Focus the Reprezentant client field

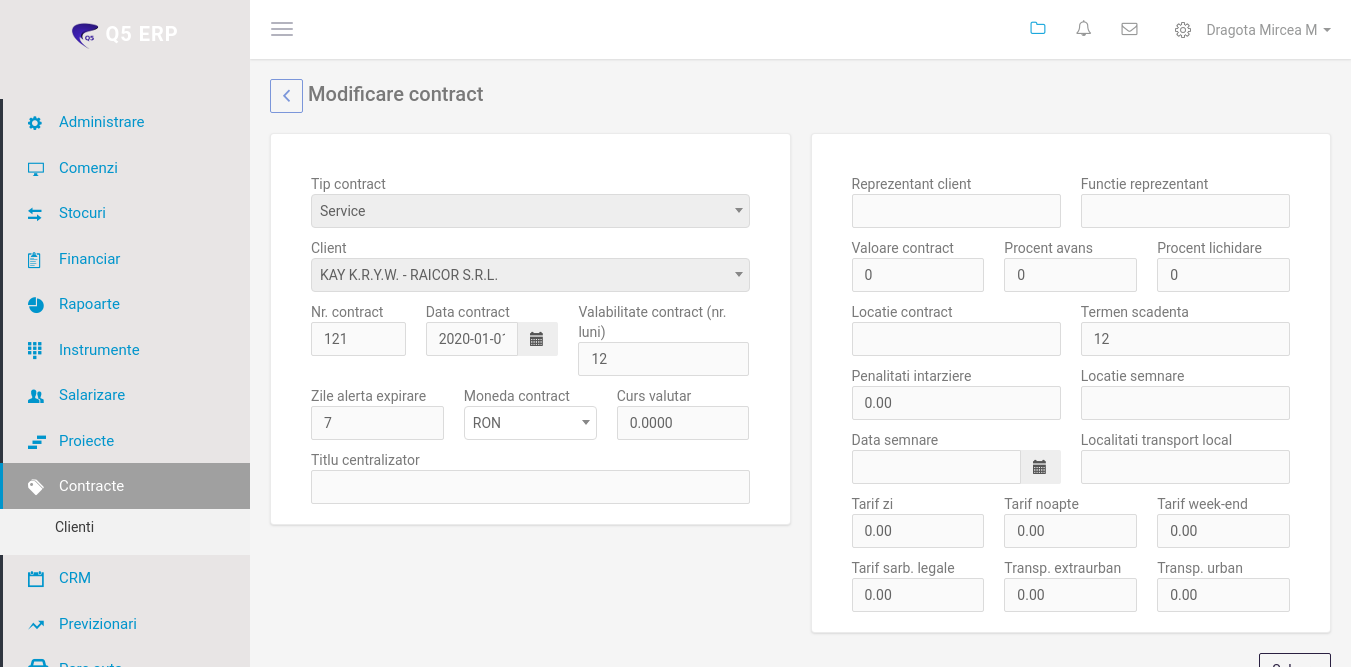(955, 211)
